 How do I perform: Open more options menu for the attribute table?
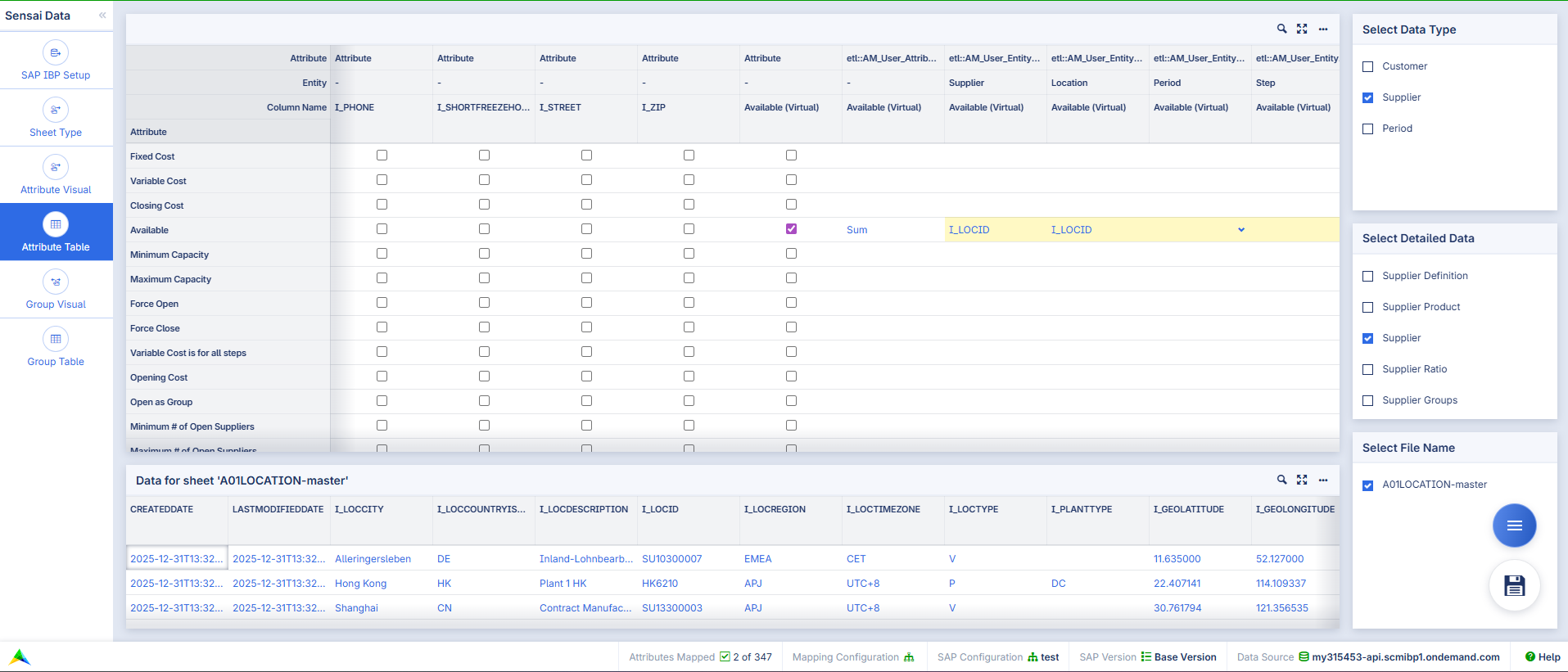pos(1323,29)
